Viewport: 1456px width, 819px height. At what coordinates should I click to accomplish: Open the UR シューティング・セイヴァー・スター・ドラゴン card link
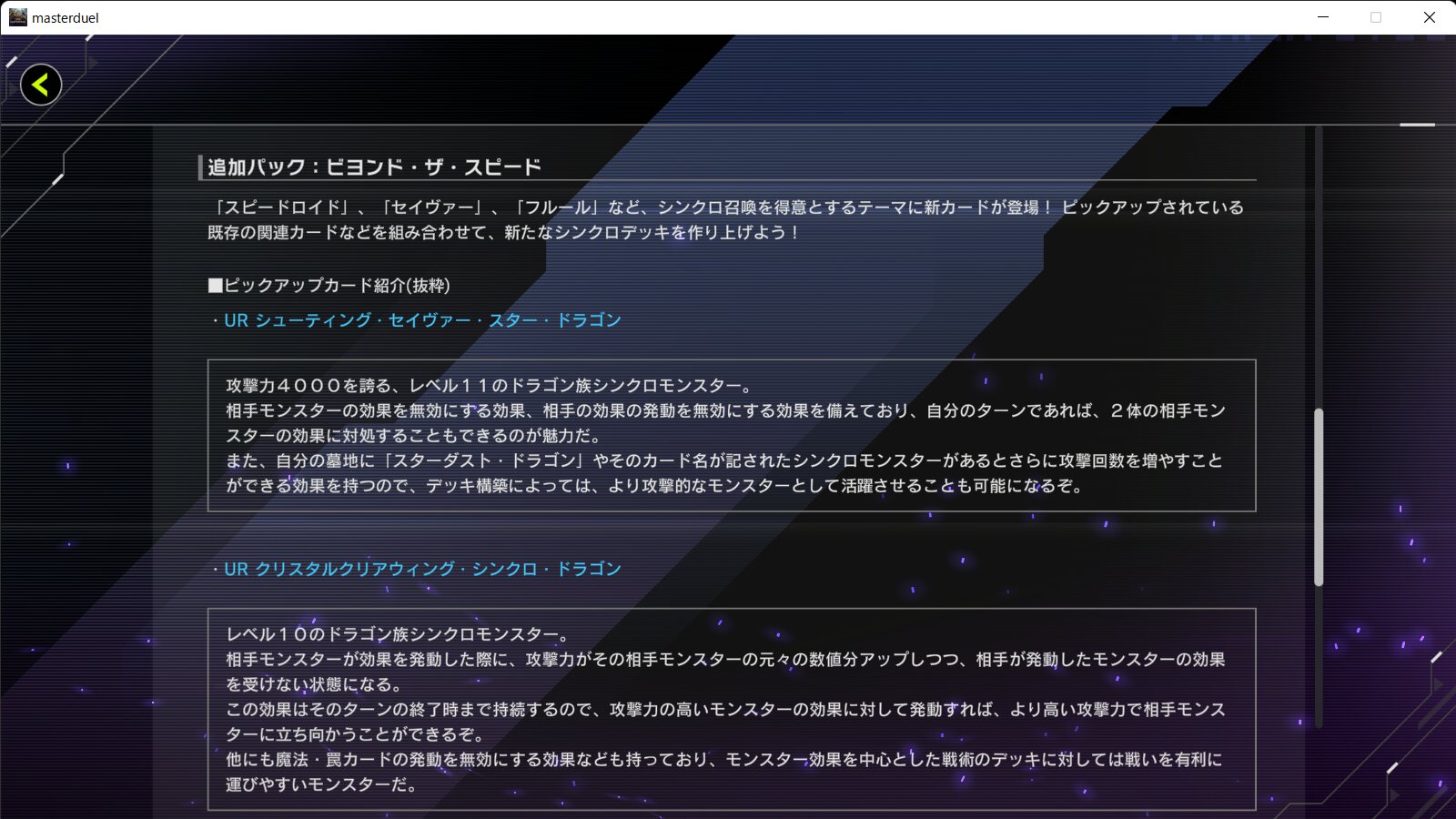coord(422,320)
